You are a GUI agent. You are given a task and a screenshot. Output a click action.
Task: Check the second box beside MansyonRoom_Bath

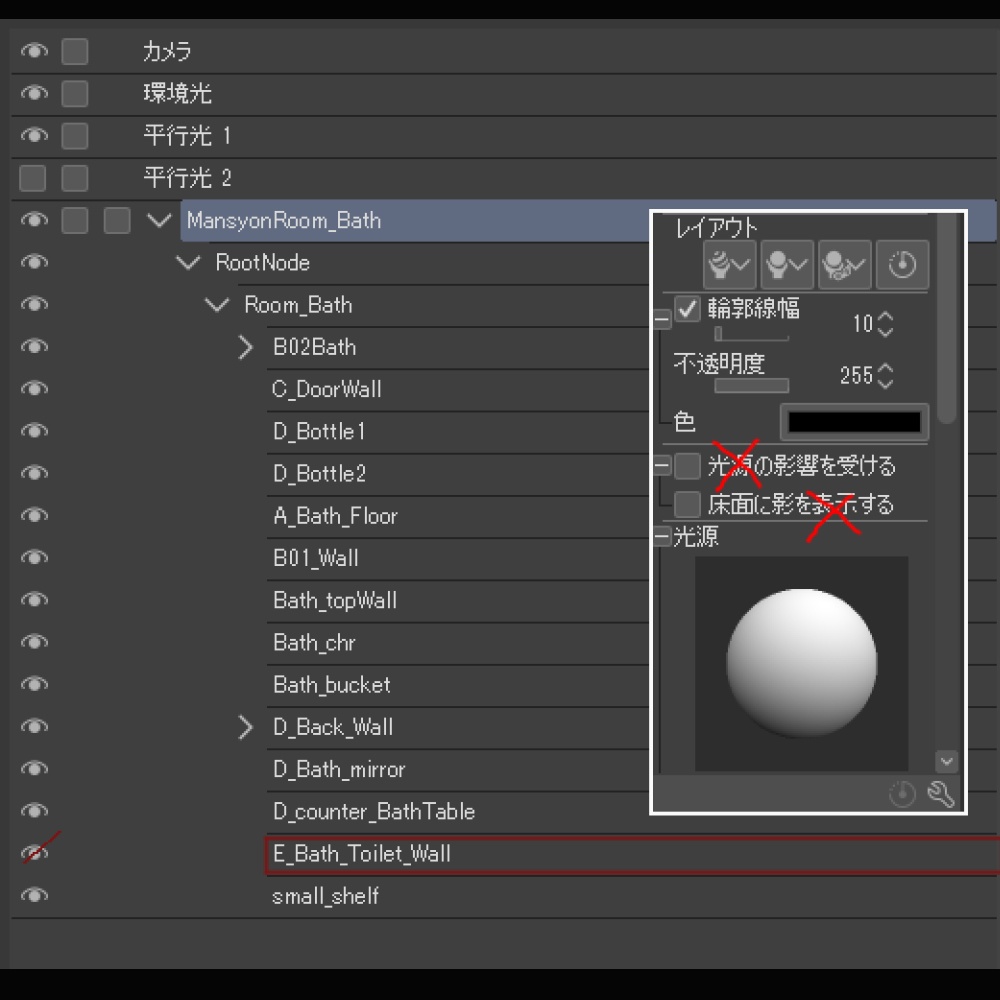click(x=117, y=220)
